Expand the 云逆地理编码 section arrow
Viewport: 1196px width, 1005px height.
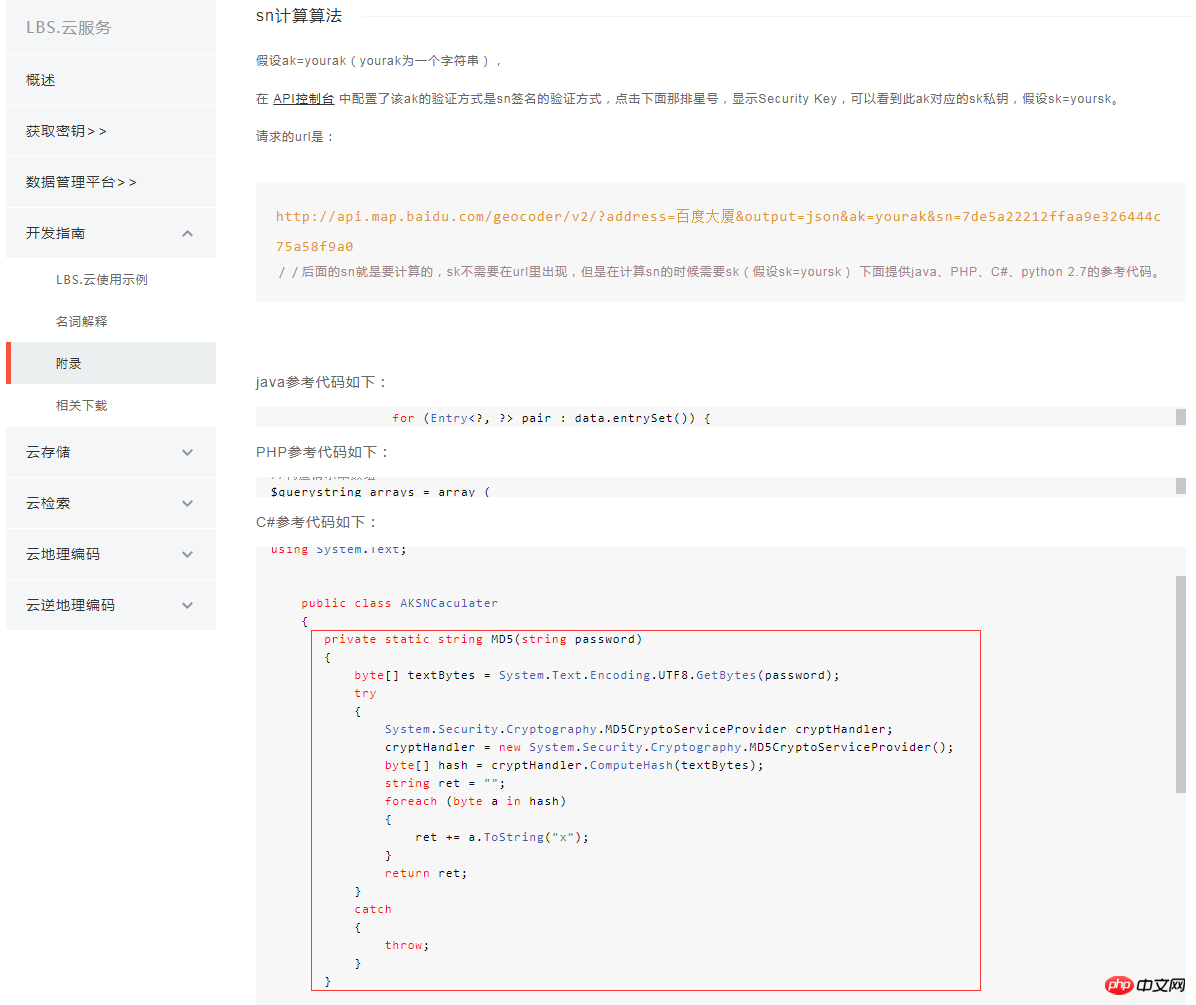coord(188,605)
